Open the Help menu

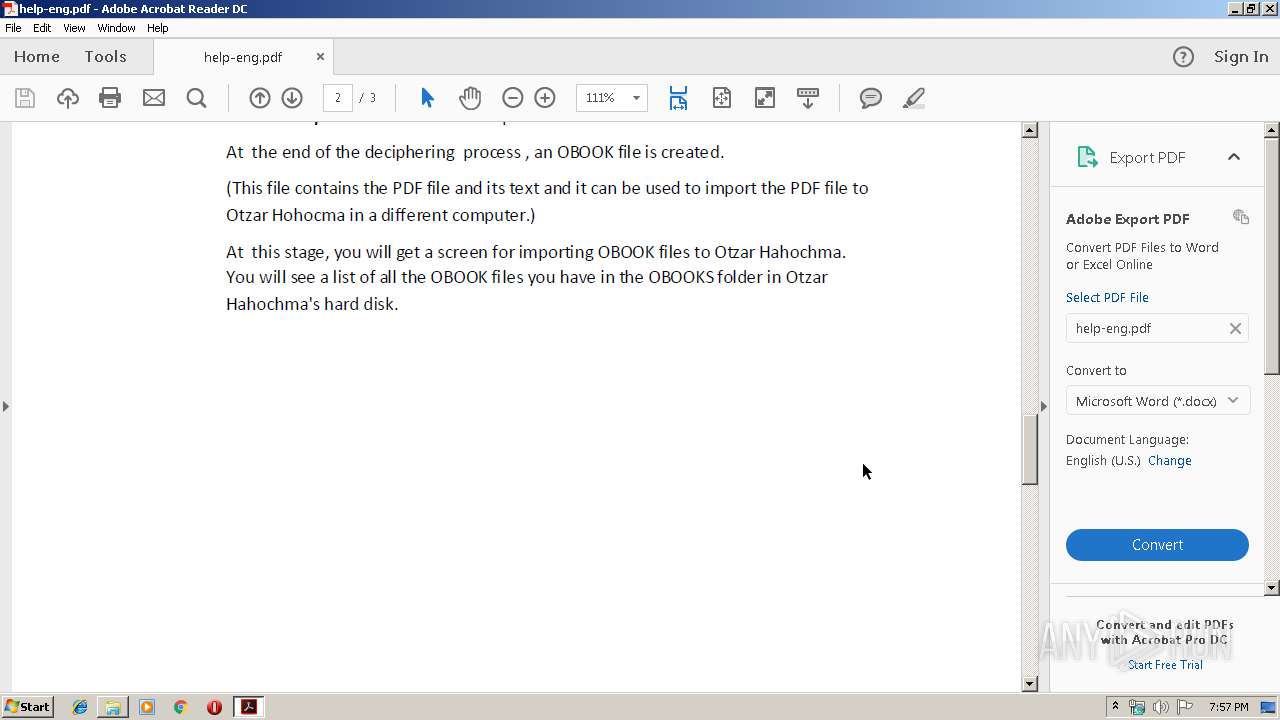pyautogui.click(x=158, y=28)
